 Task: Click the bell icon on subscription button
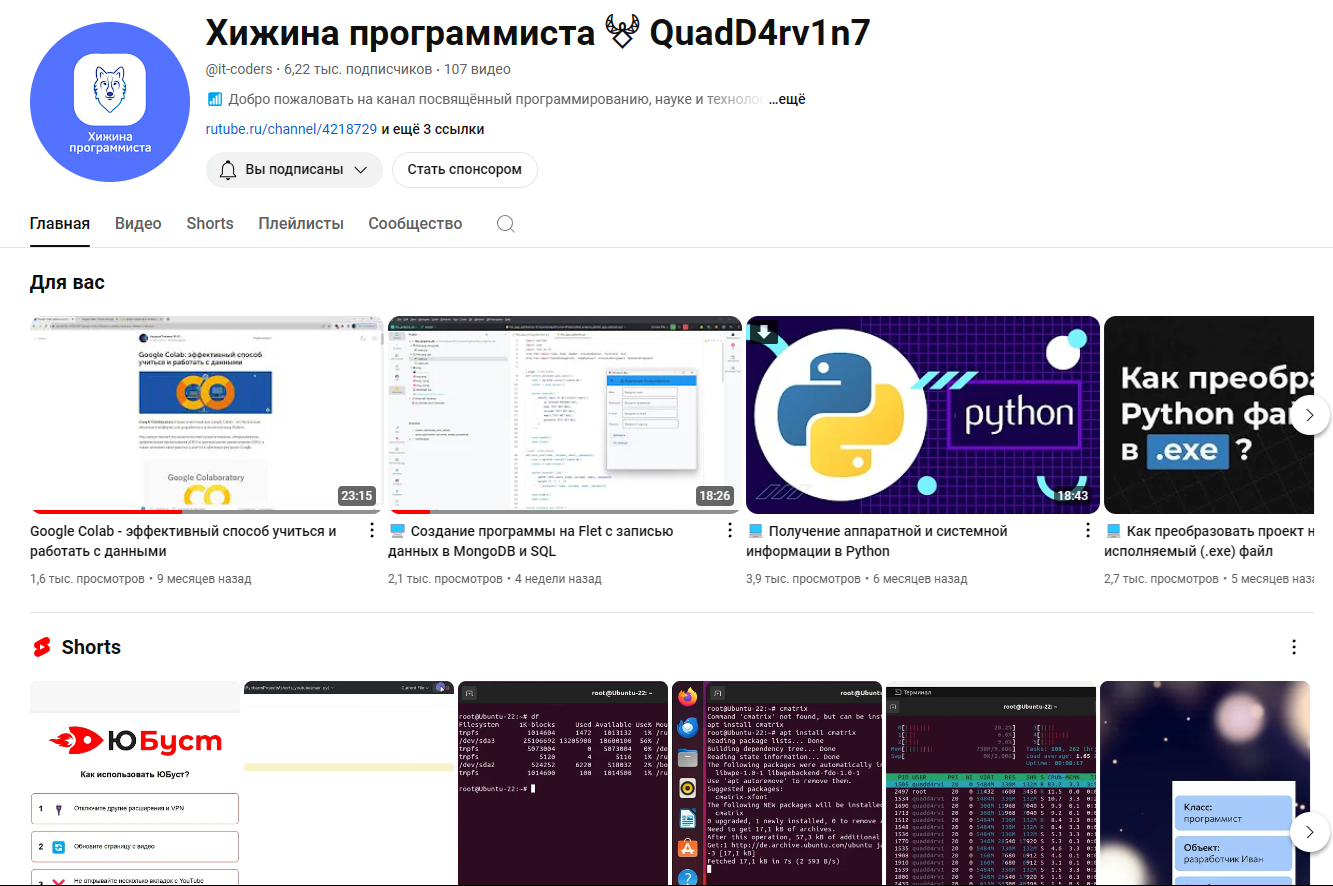(228, 170)
